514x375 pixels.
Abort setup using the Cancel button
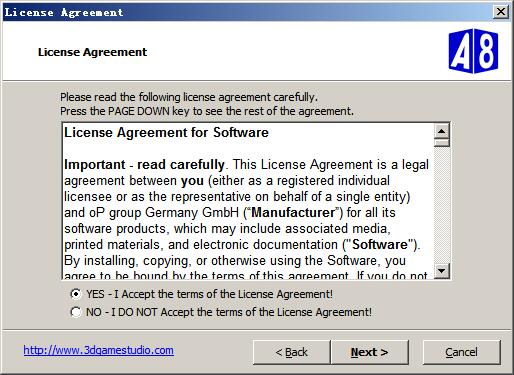point(461,352)
